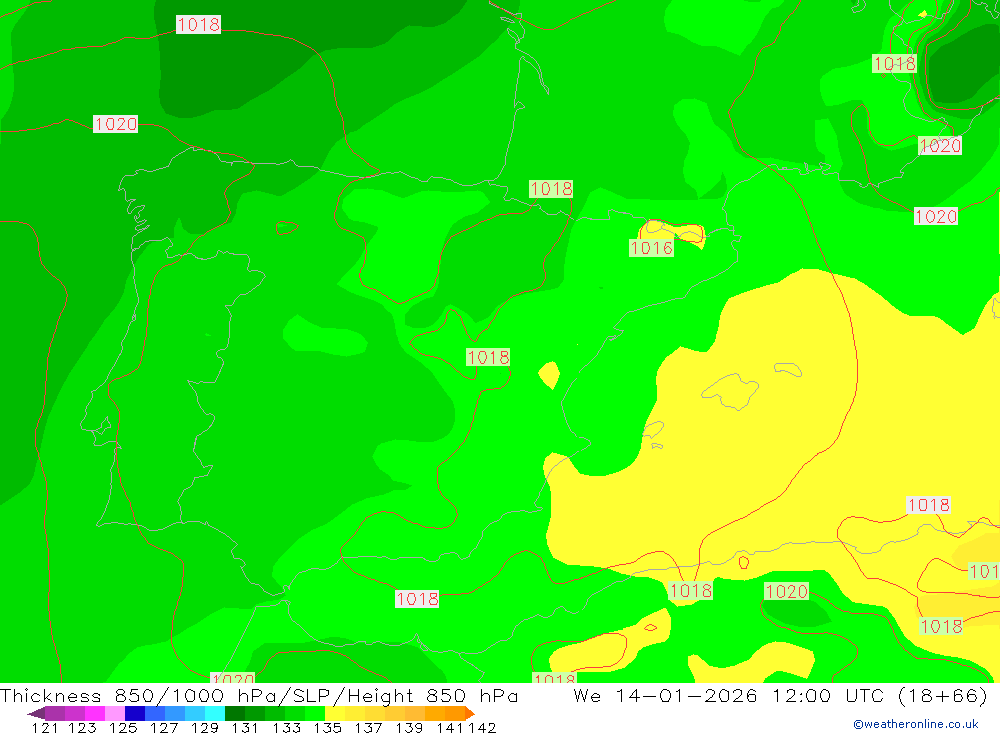1000x733 pixels.
Task: Click the upper '1020' label near the Italian coast
Action: coord(940,145)
